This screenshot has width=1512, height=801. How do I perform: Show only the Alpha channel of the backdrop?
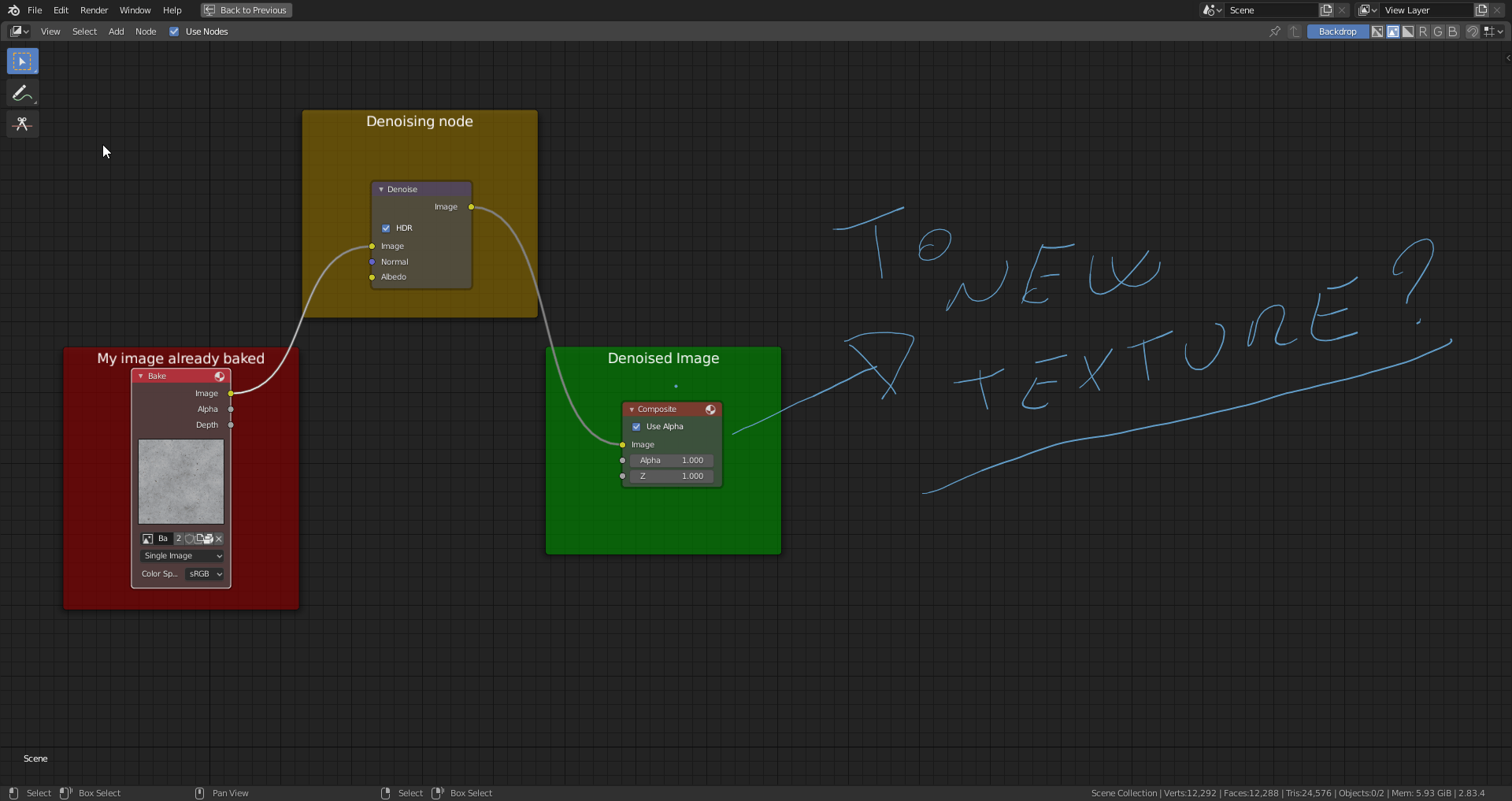point(1409,32)
